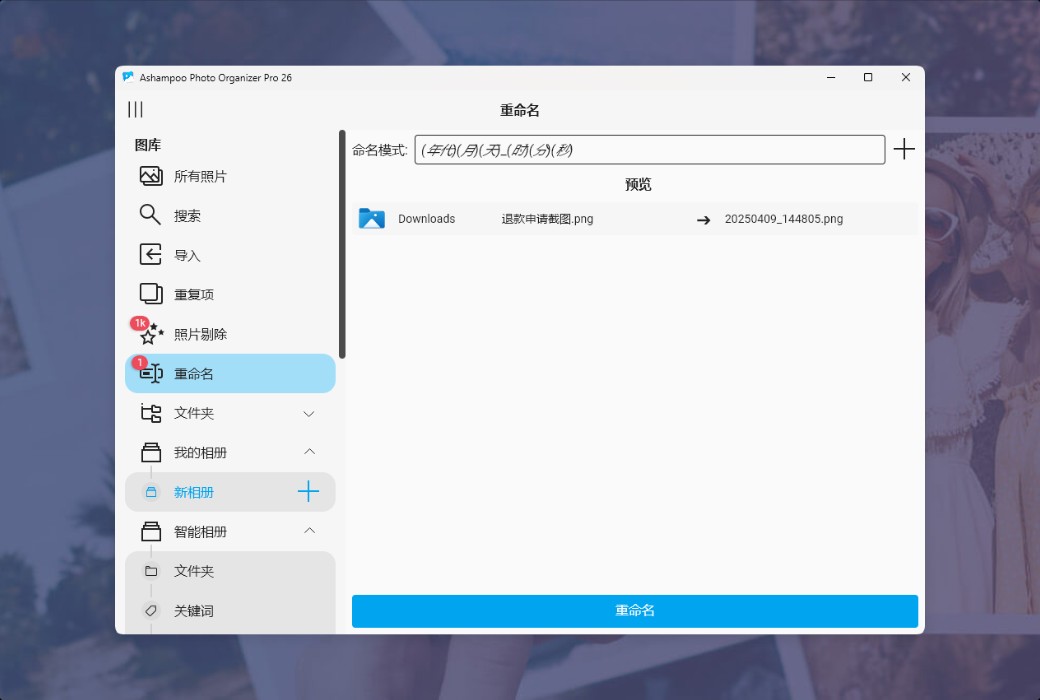The image size is (1040, 700).
Task: Collapse the 智能相册 section
Action: click(310, 531)
